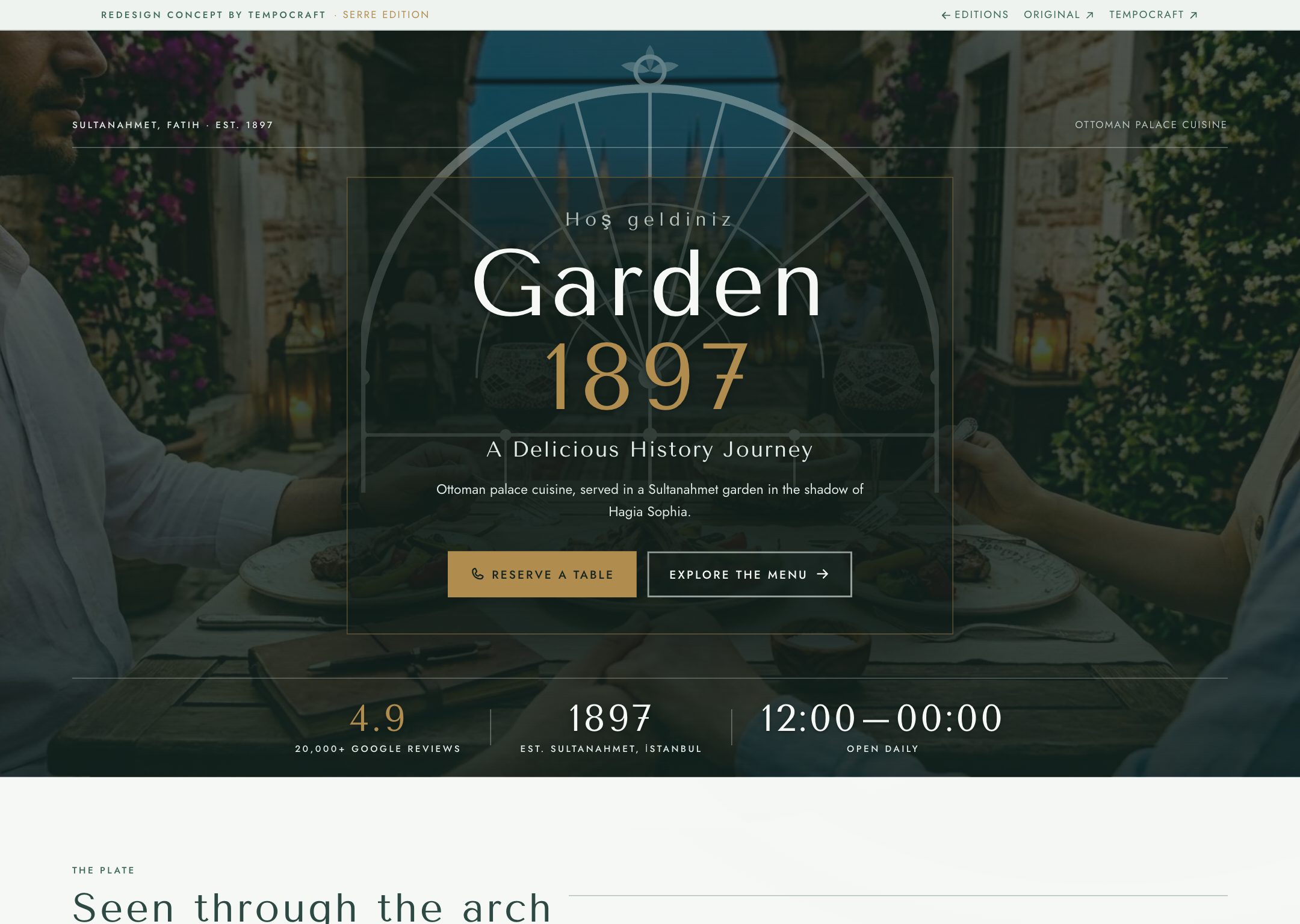Click the Explore the Menu button
The height and width of the screenshot is (924, 1300).
point(749,574)
